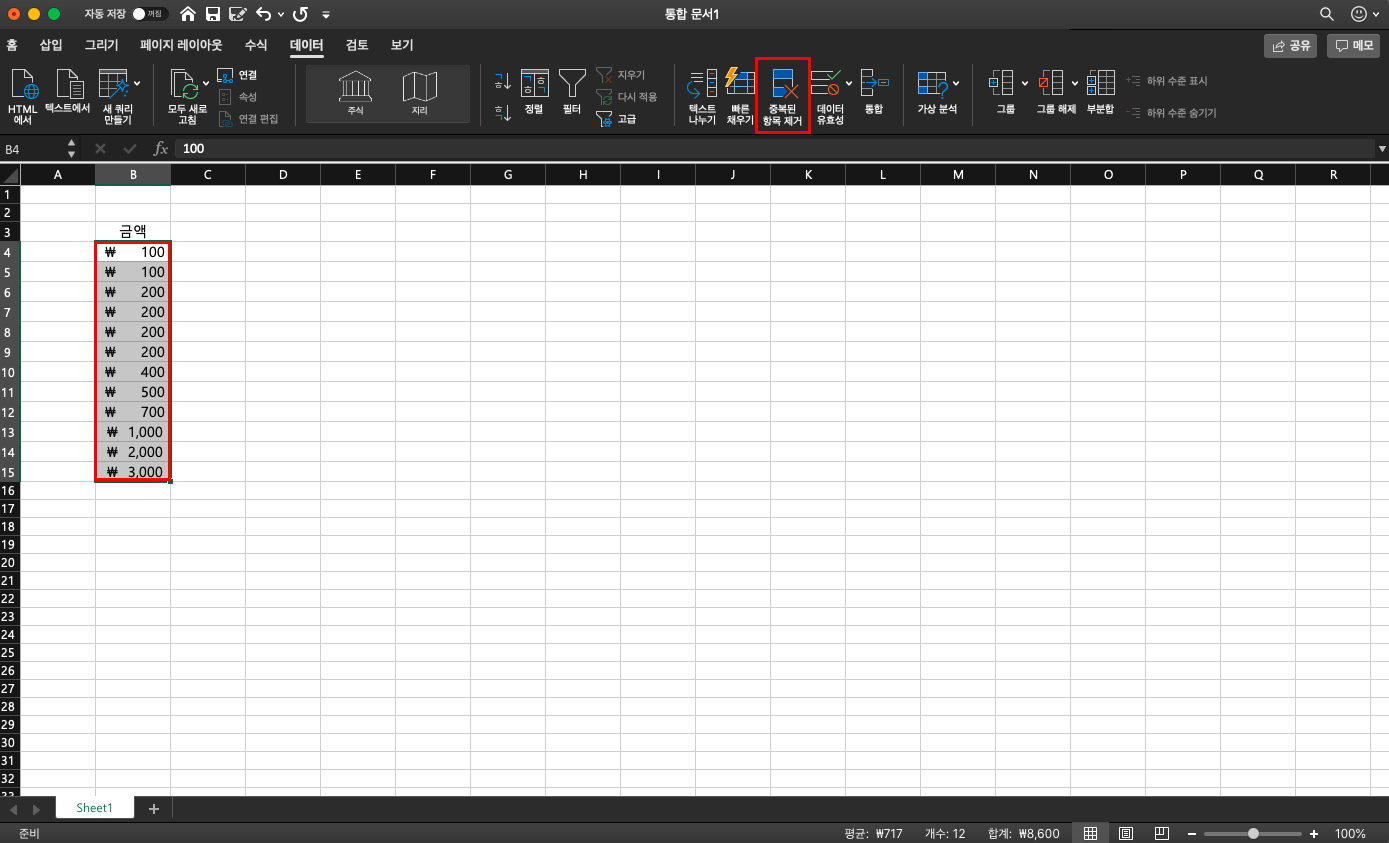Viewport: 1389px width, 843px height.
Task: Switch to Page Layout view icon
Action: [x=1126, y=833]
